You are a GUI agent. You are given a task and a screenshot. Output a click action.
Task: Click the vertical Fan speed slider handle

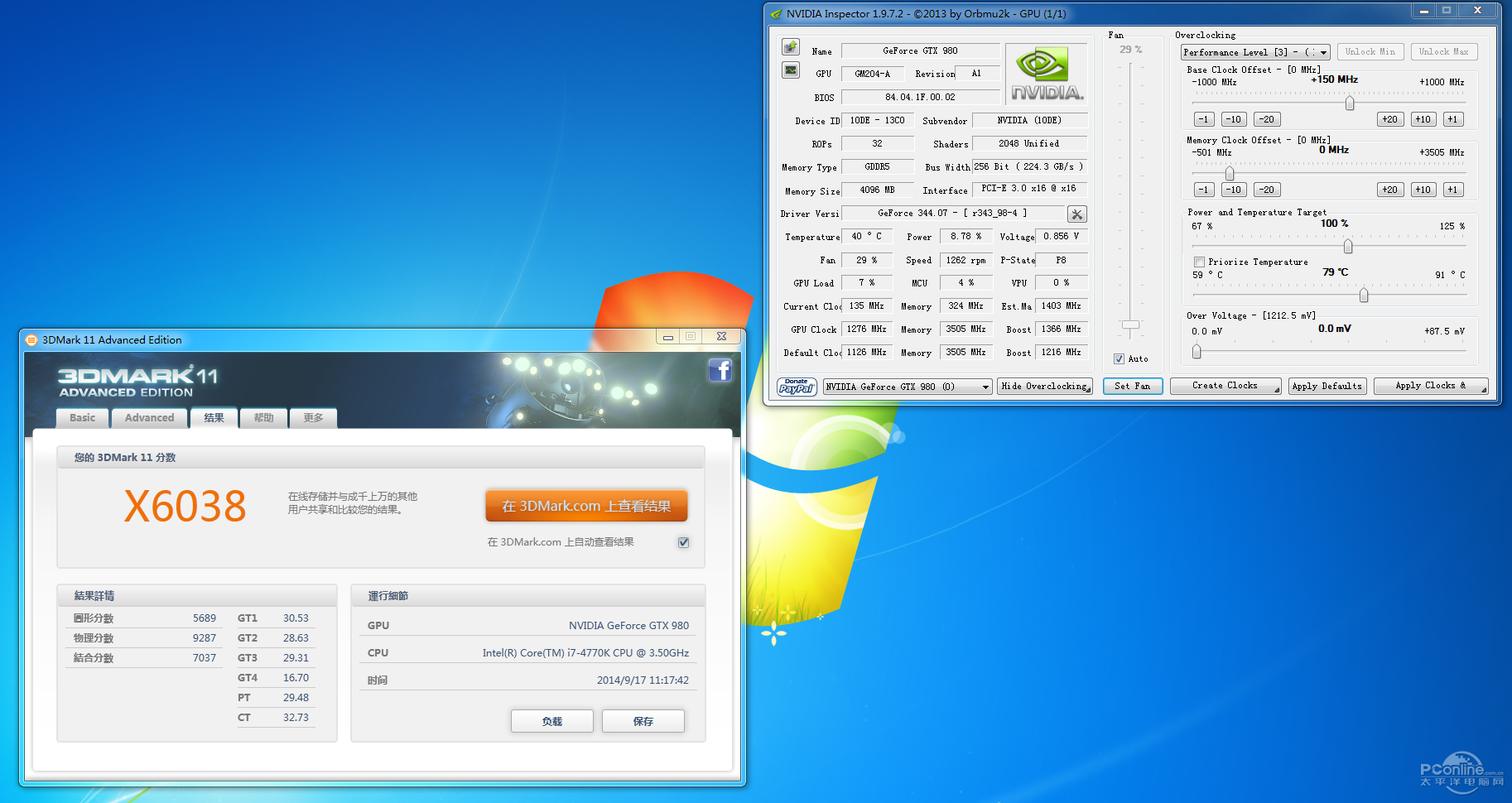(1130, 325)
